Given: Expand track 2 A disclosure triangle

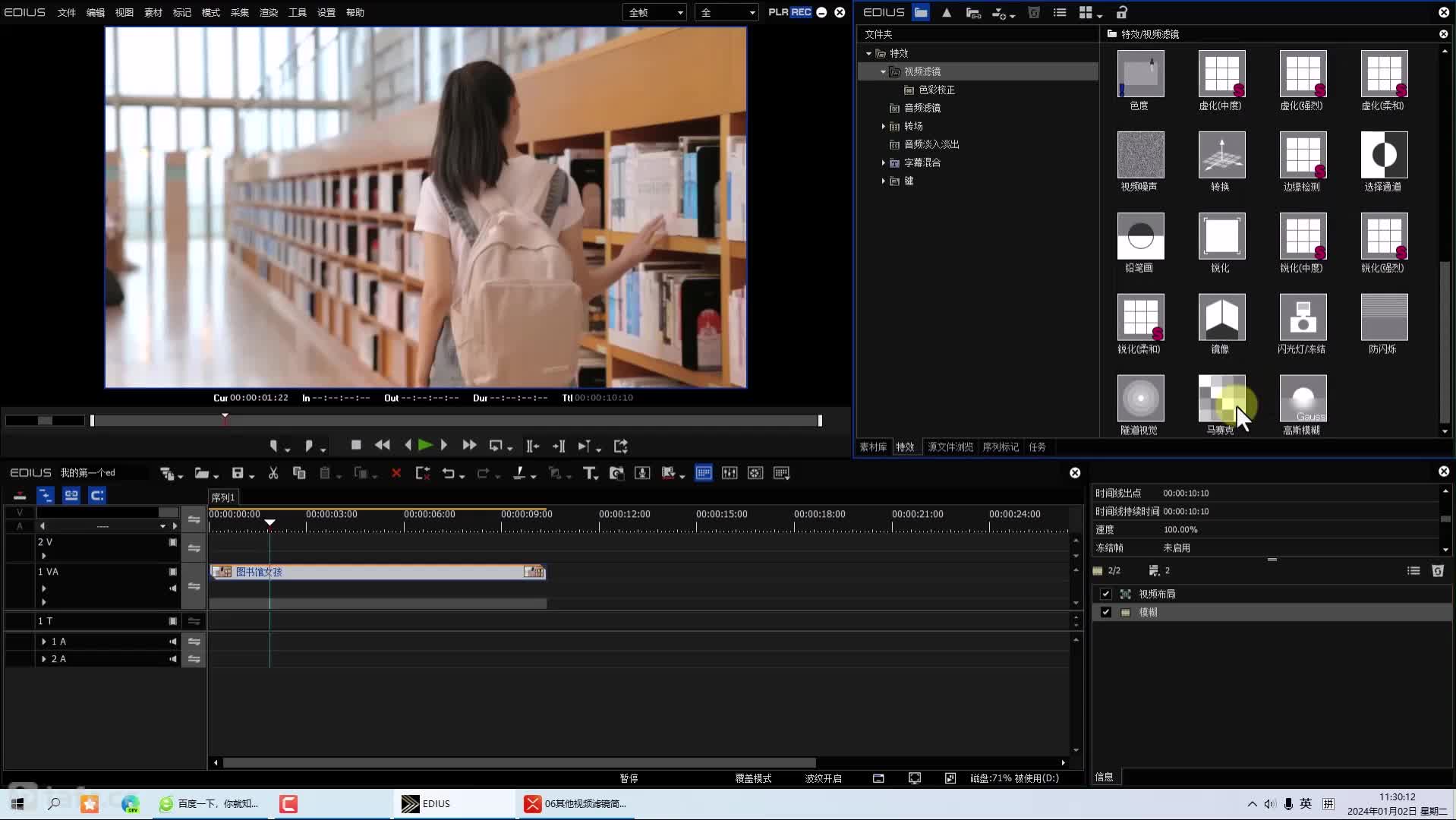Looking at the screenshot, I should point(43,659).
